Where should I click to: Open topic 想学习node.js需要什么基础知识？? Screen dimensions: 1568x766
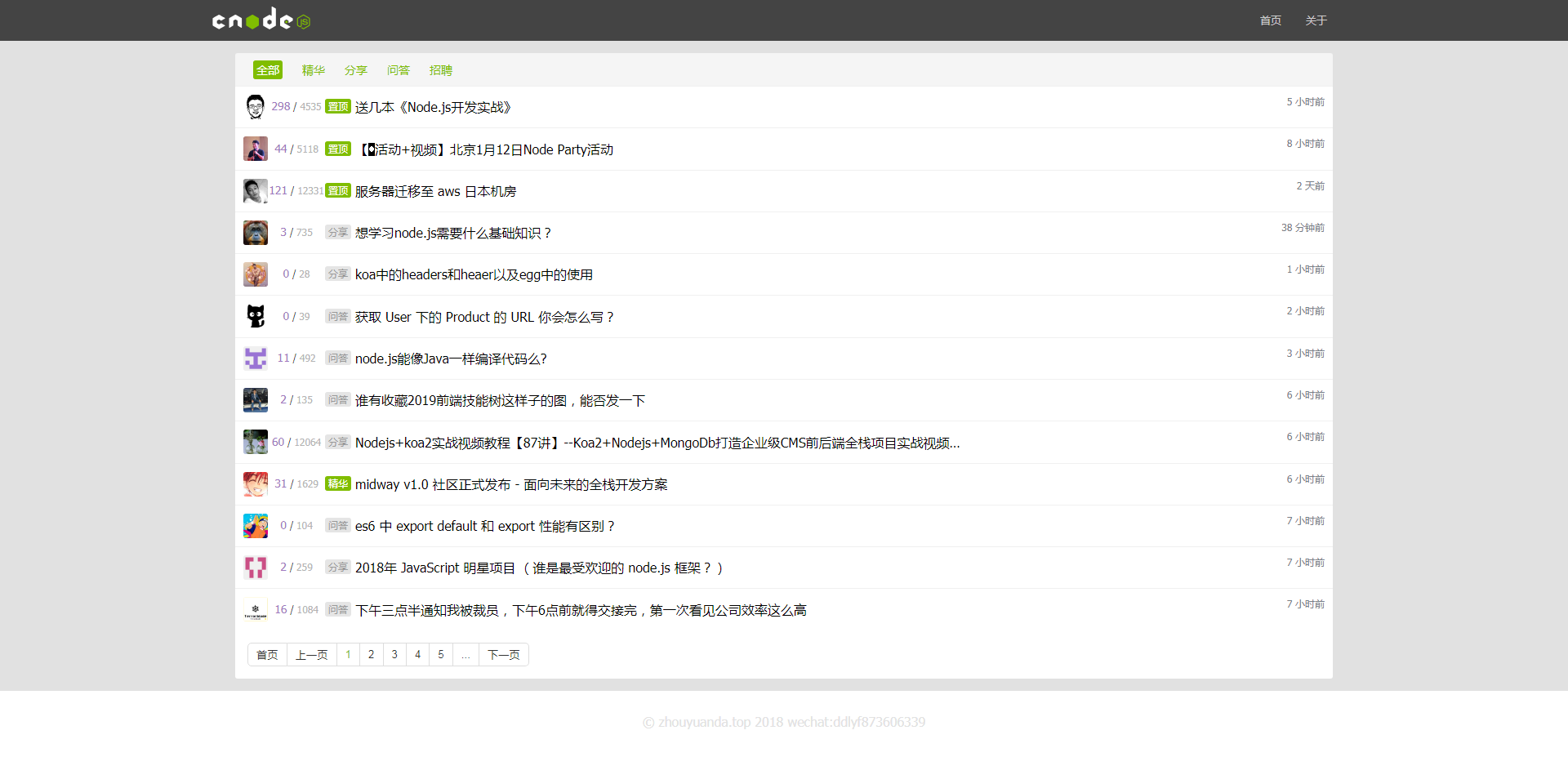click(454, 233)
